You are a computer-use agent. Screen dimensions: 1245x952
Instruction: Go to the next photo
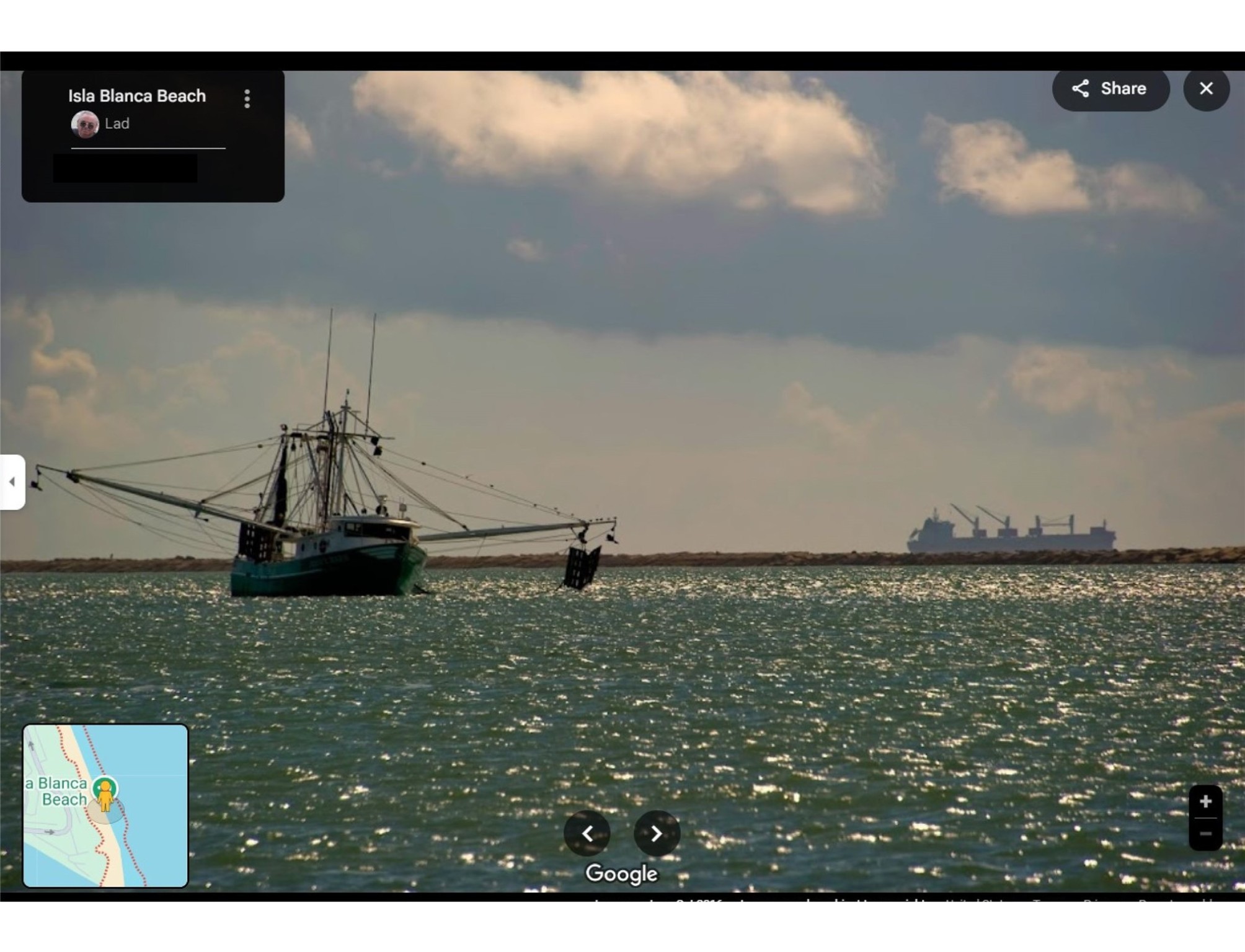click(x=657, y=834)
